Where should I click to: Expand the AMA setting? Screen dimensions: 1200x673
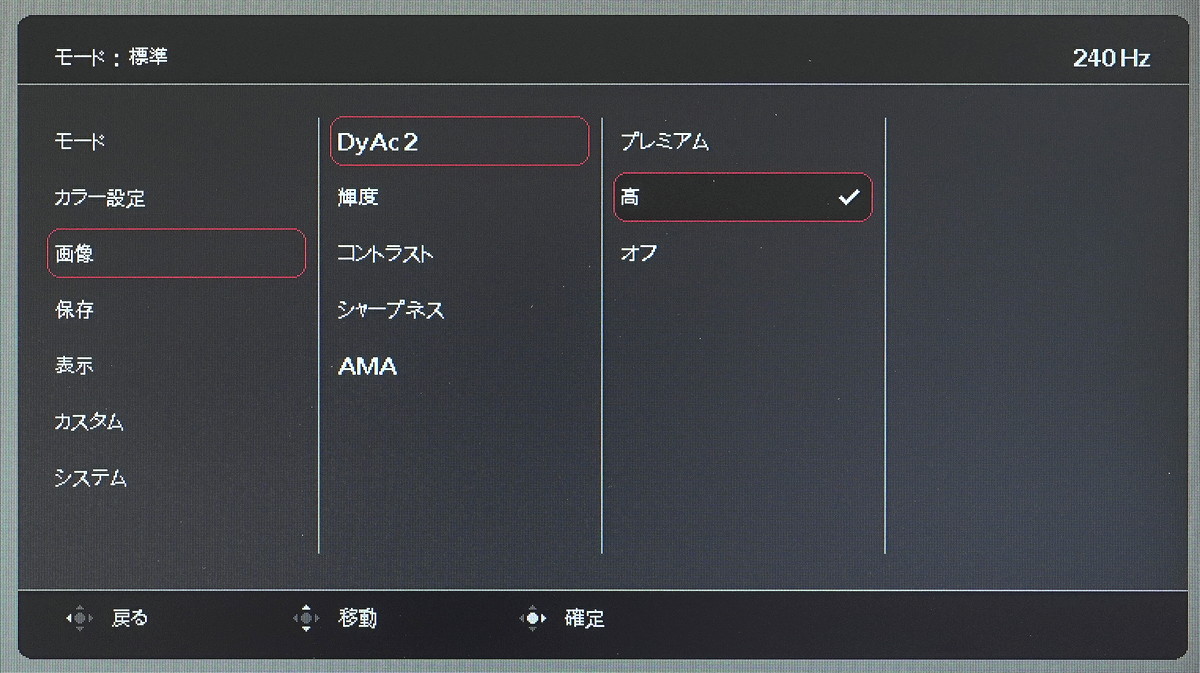point(460,366)
